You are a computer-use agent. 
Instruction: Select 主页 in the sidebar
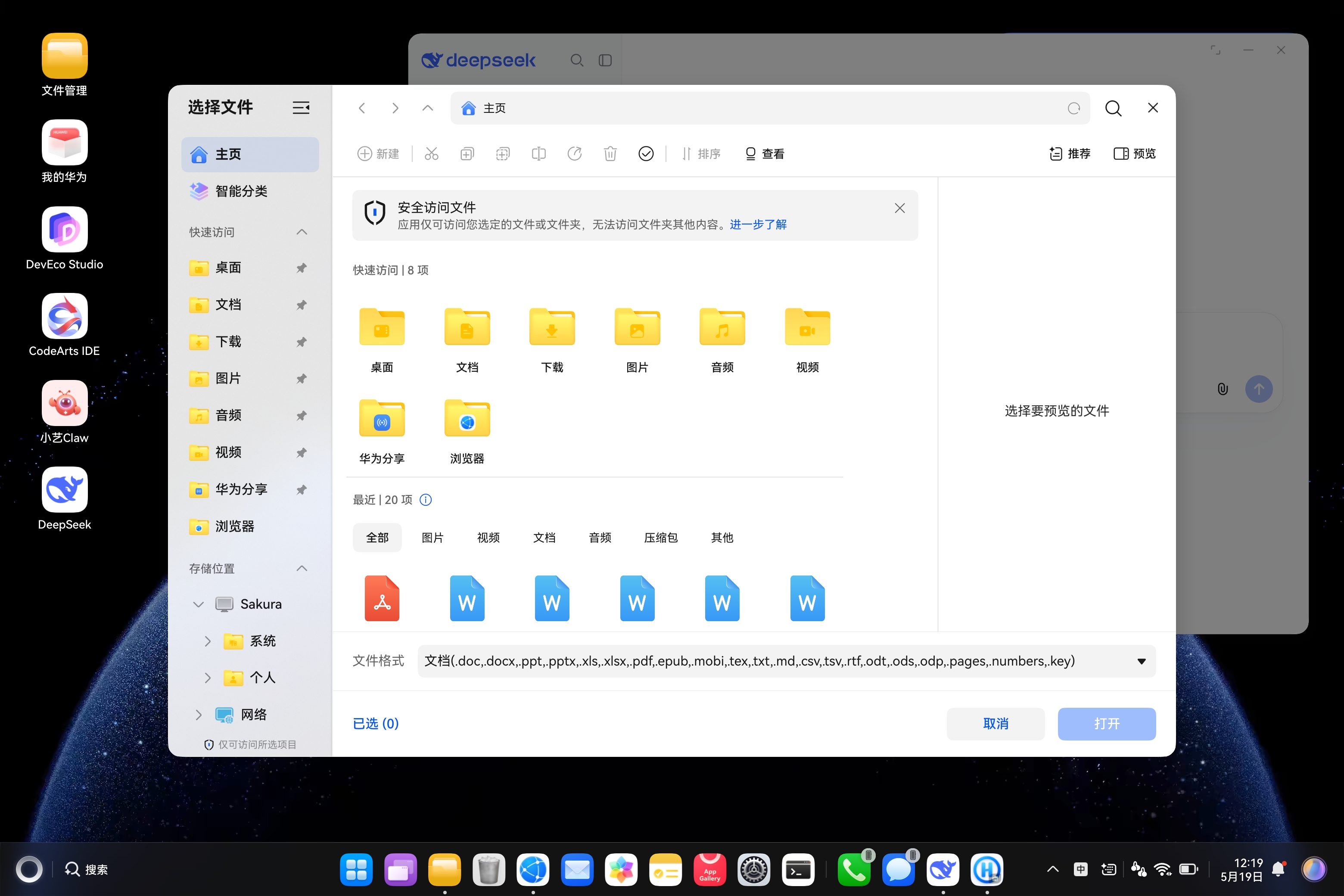click(250, 154)
